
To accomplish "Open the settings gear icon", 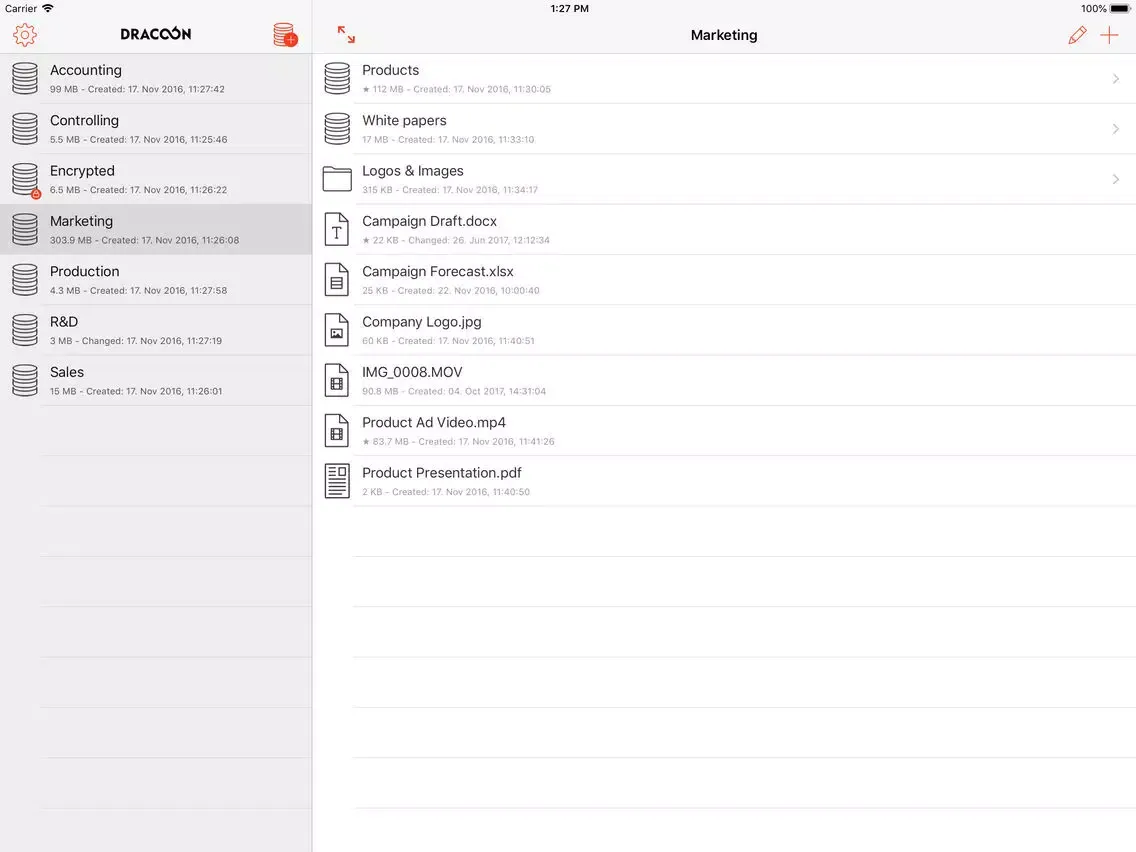I will tap(25, 34).
